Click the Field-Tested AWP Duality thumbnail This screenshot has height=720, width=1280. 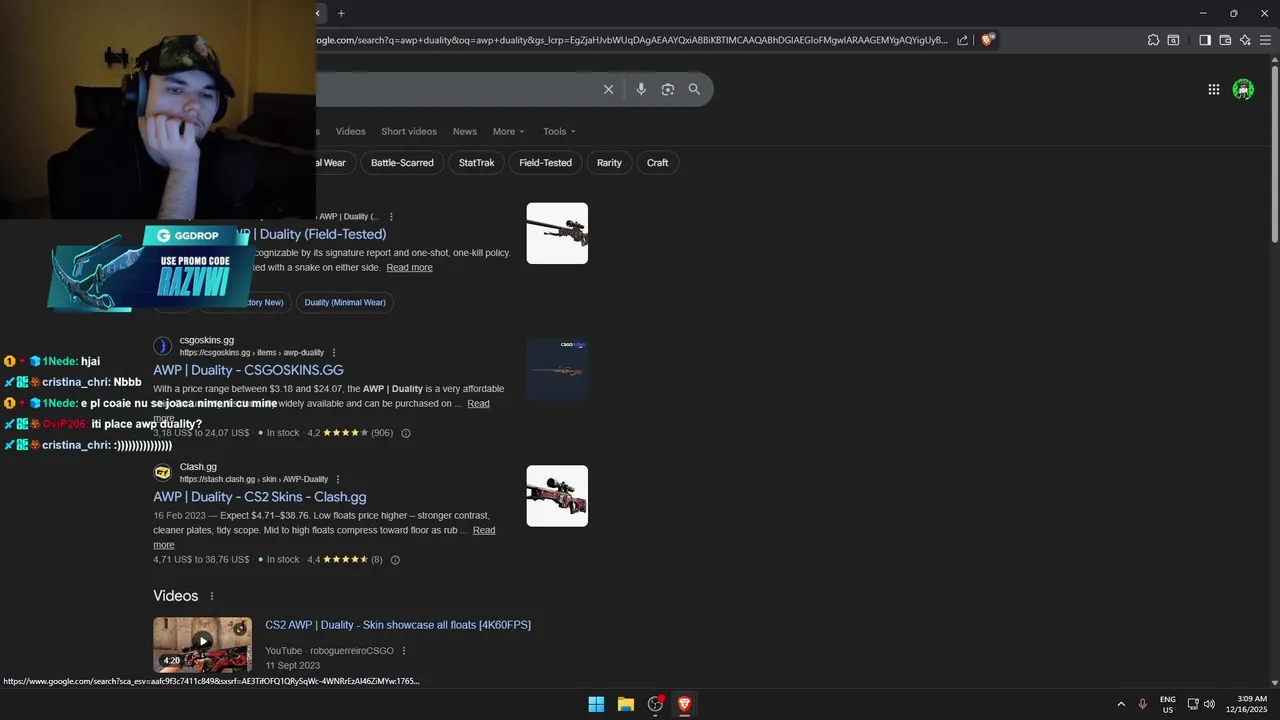tap(557, 233)
